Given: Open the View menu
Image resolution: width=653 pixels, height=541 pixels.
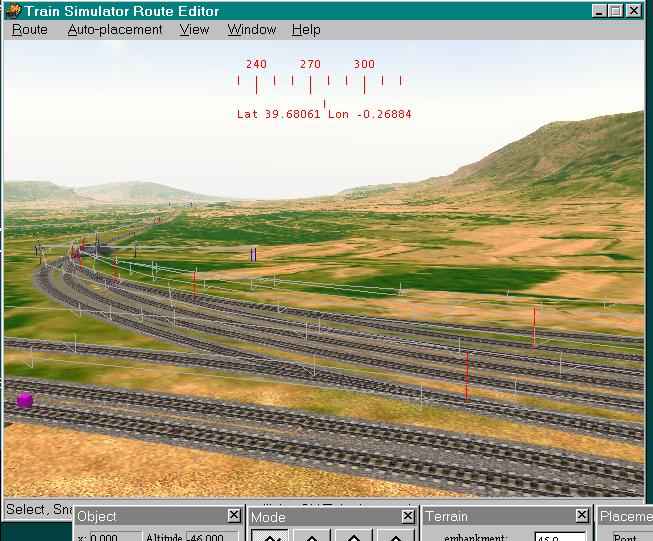Looking at the screenshot, I should point(194,30).
